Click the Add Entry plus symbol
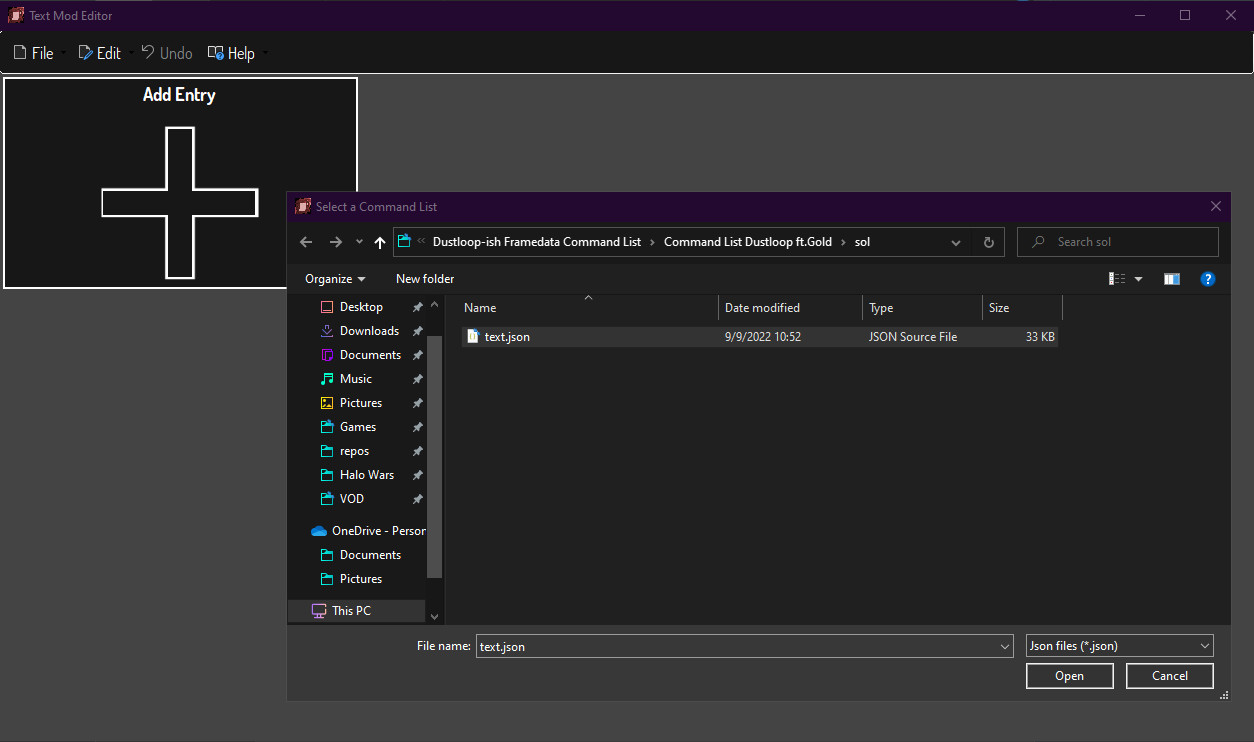The height and width of the screenshot is (742, 1254). 178,203
